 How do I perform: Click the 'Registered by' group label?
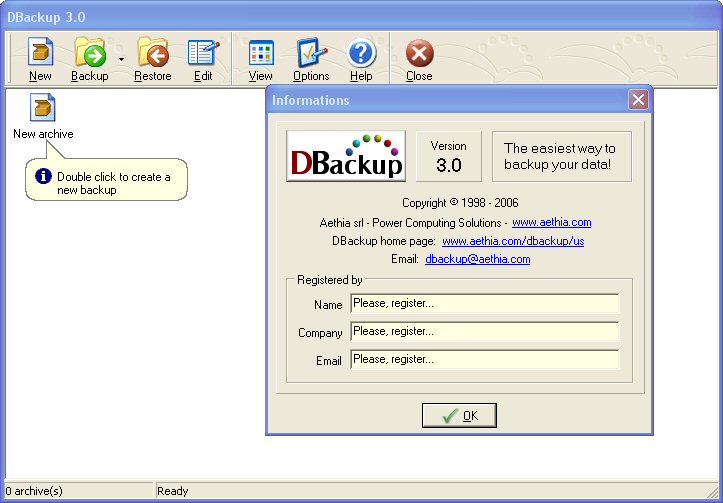329,280
